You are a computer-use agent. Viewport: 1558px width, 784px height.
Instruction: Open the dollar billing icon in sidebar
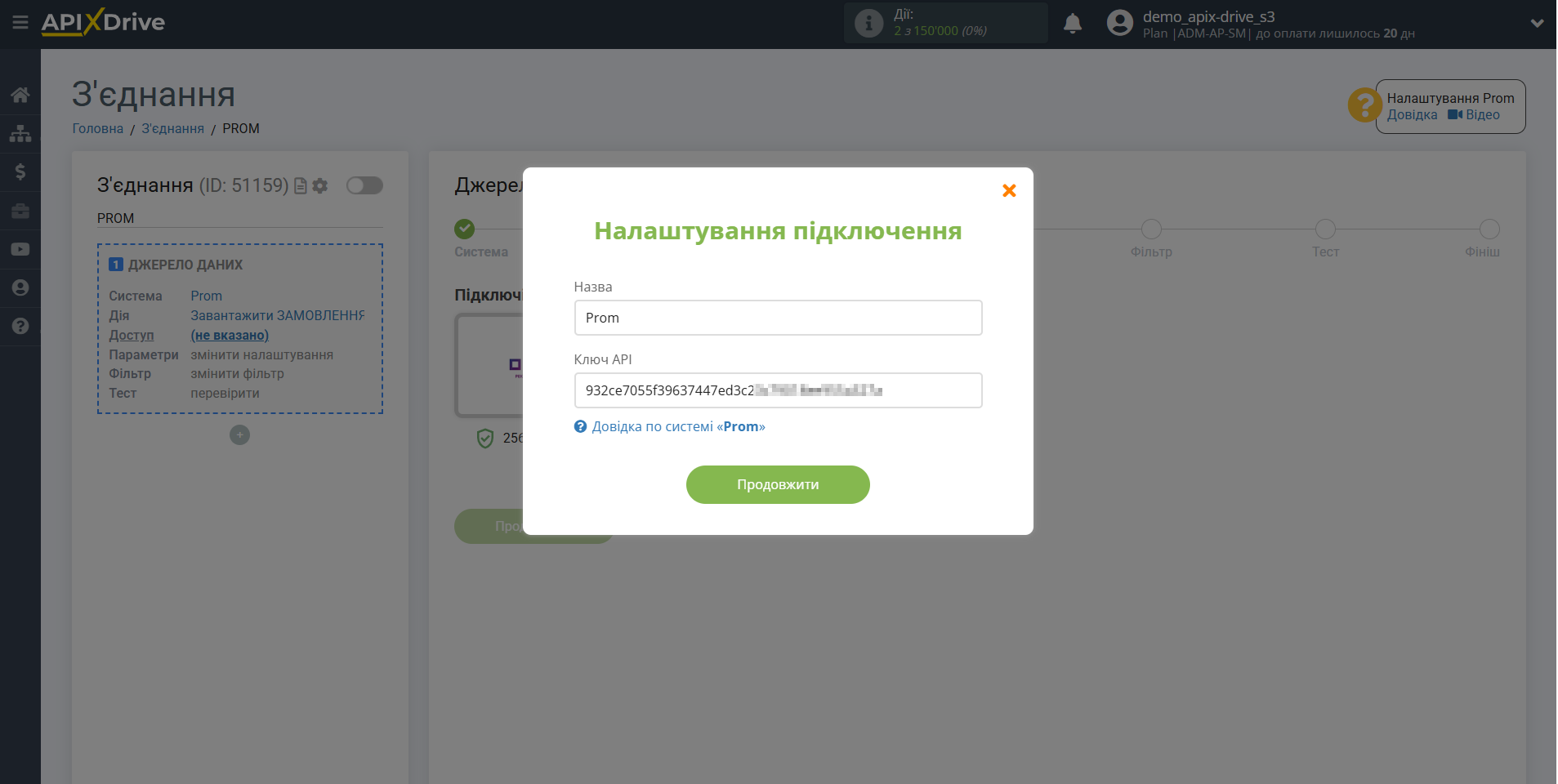[x=20, y=171]
